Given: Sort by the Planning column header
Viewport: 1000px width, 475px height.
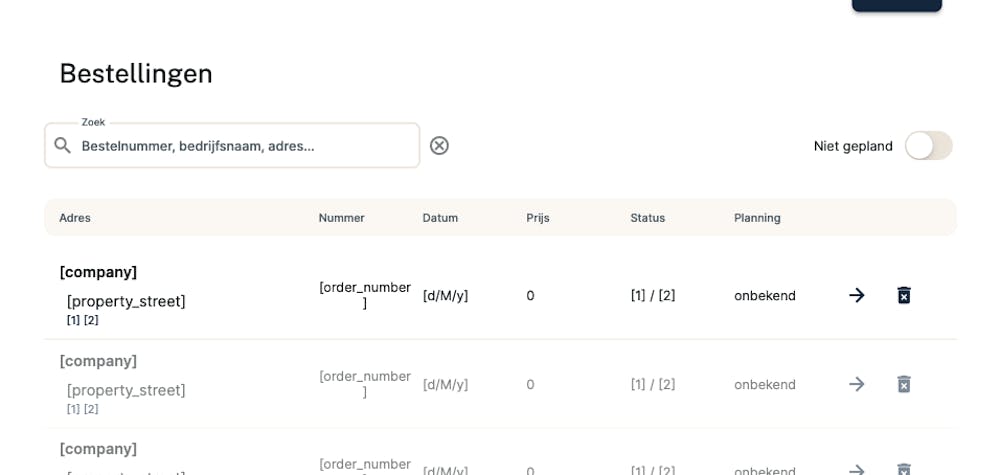Looking at the screenshot, I should tap(757, 218).
